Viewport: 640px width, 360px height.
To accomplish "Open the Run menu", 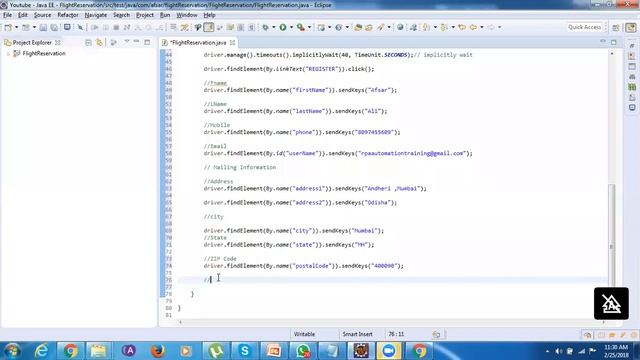I will click(x=165, y=15).
